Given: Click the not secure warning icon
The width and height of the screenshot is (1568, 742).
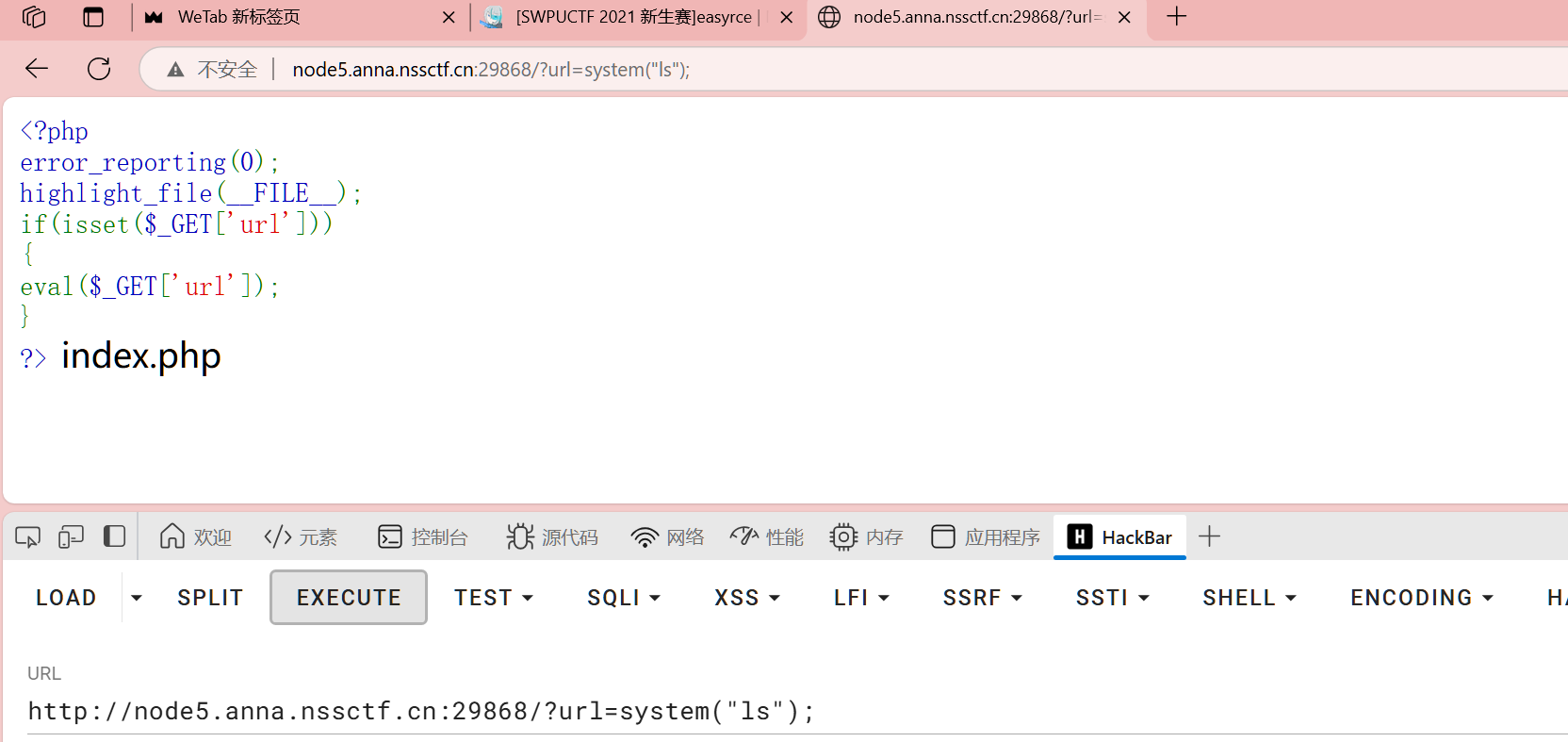Looking at the screenshot, I should tap(176, 70).
